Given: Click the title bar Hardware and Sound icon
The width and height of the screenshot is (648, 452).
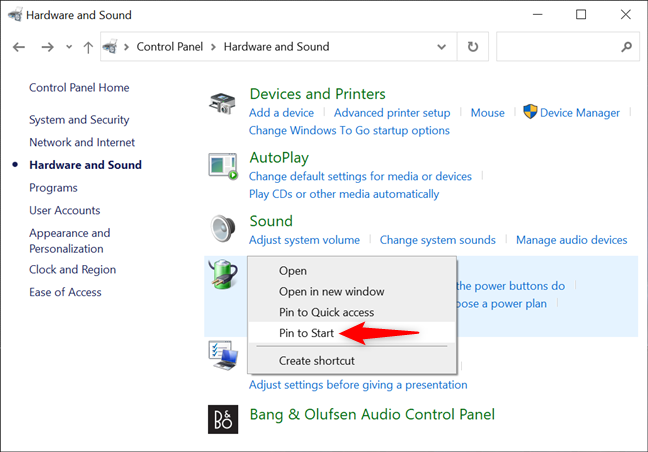Looking at the screenshot, I should (x=15, y=15).
